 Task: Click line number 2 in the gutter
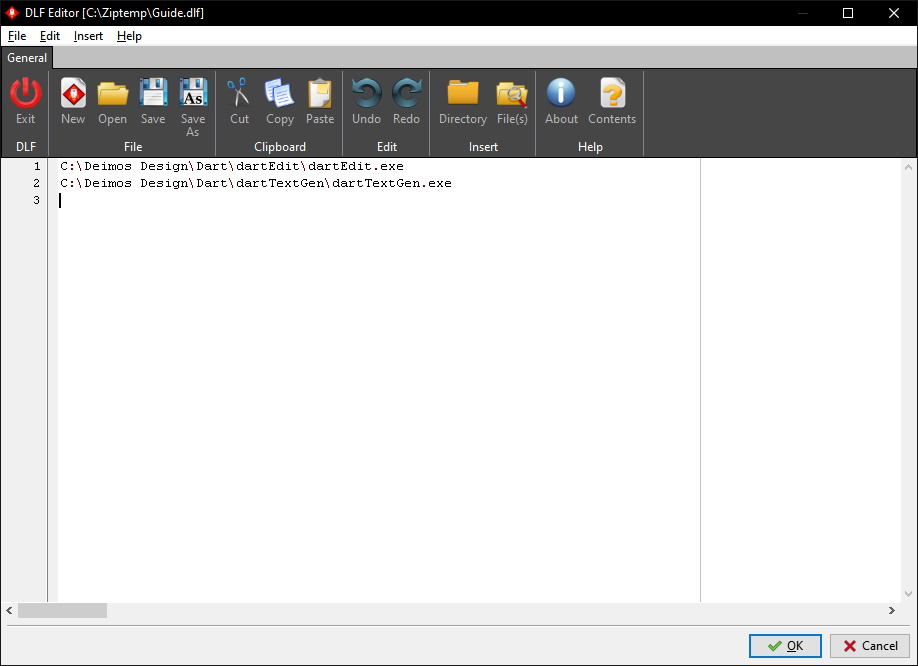click(x=37, y=183)
